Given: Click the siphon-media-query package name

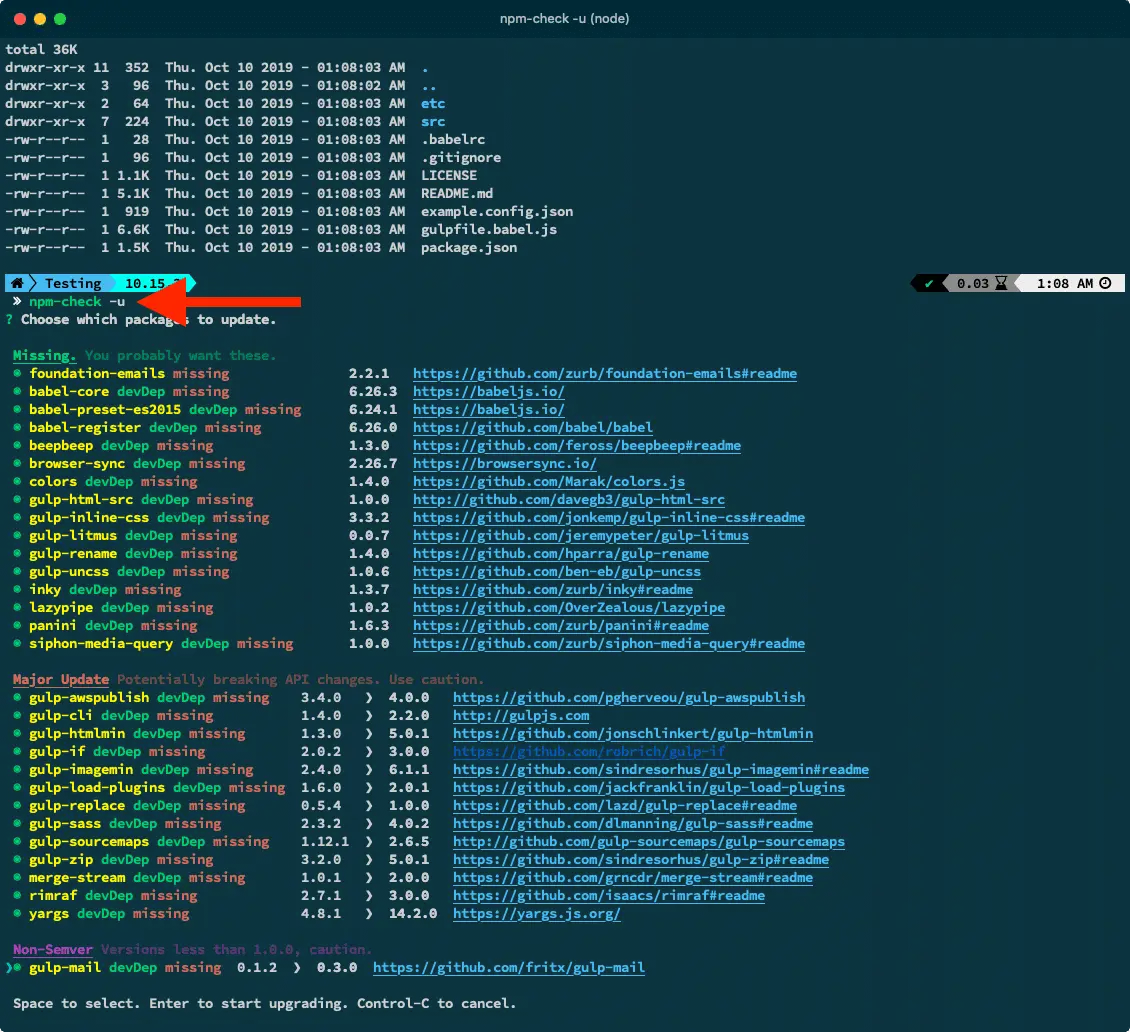Looking at the screenshot, I should 101,644.
